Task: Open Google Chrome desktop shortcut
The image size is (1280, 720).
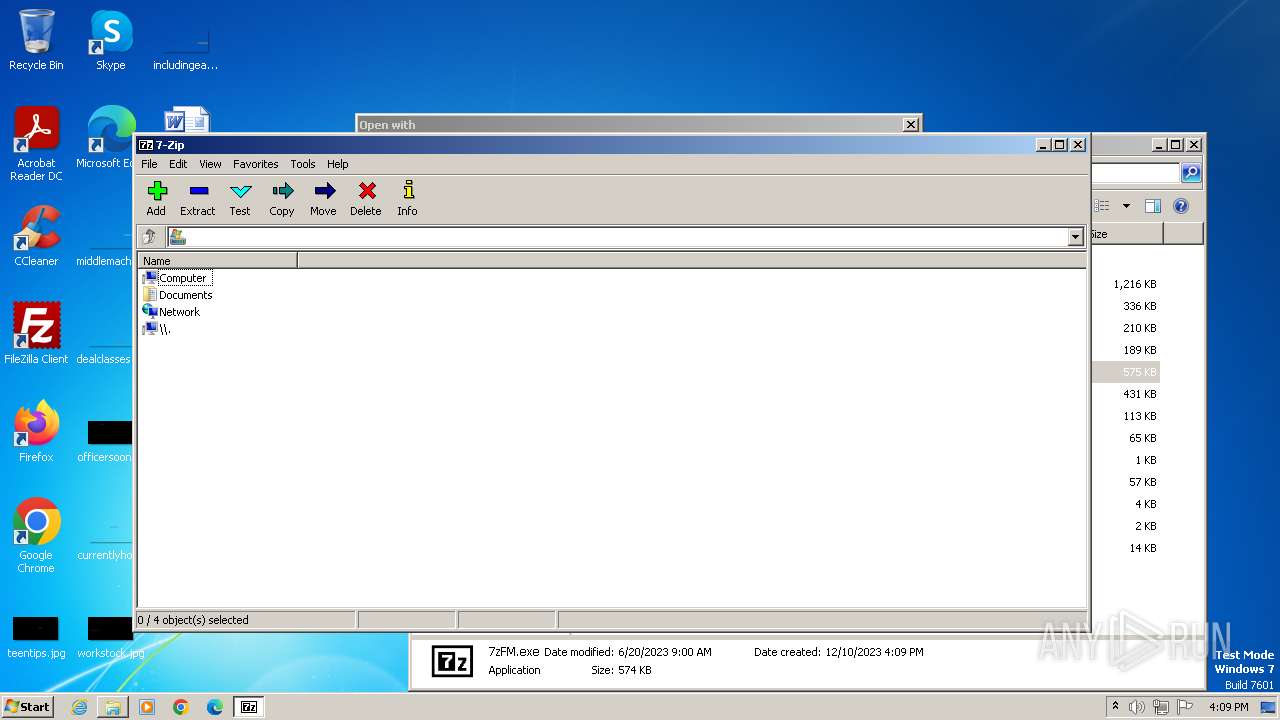Action: 36,536
